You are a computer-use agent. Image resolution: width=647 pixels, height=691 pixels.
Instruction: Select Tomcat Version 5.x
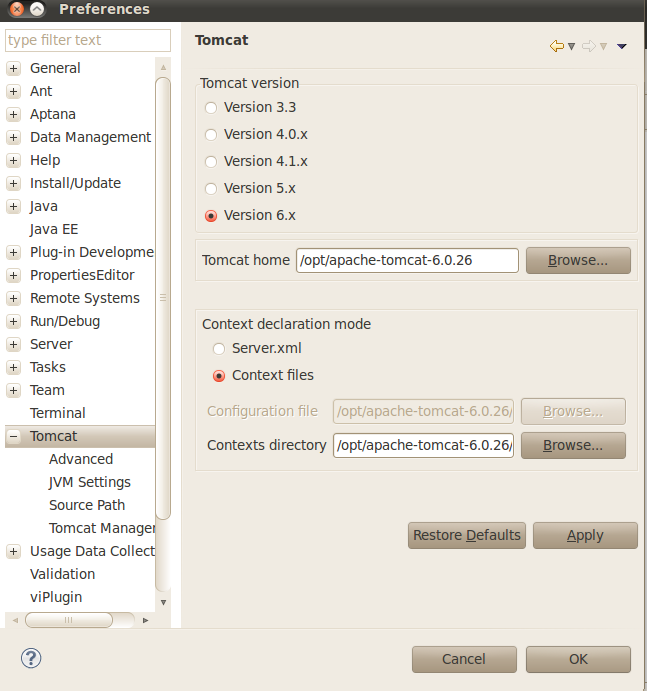click(211, 189)
